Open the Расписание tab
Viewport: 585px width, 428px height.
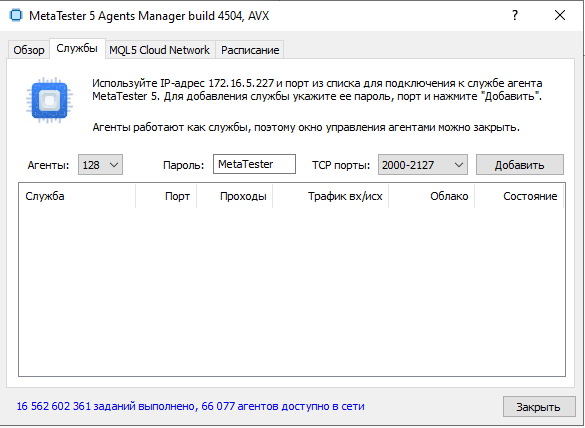tap(250, 50)
